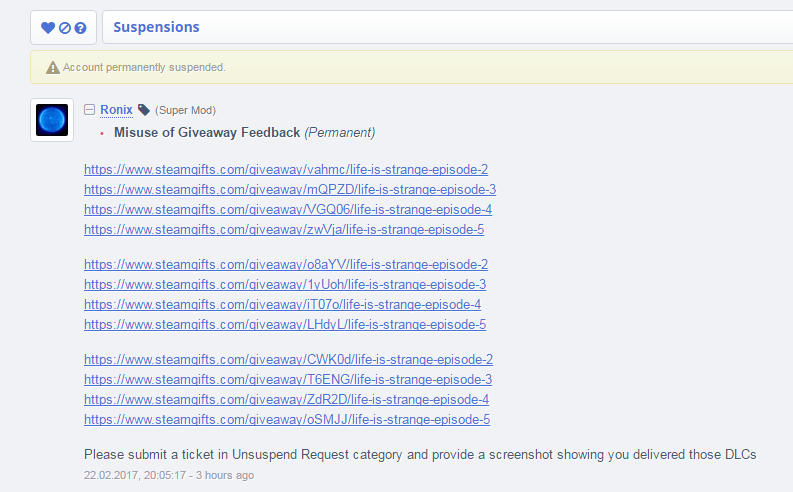Open the 1yUoh life-is-strange-episode-3 link
Image resolution: width=793 pixels, height=492 pixels.
click(285, 285)
